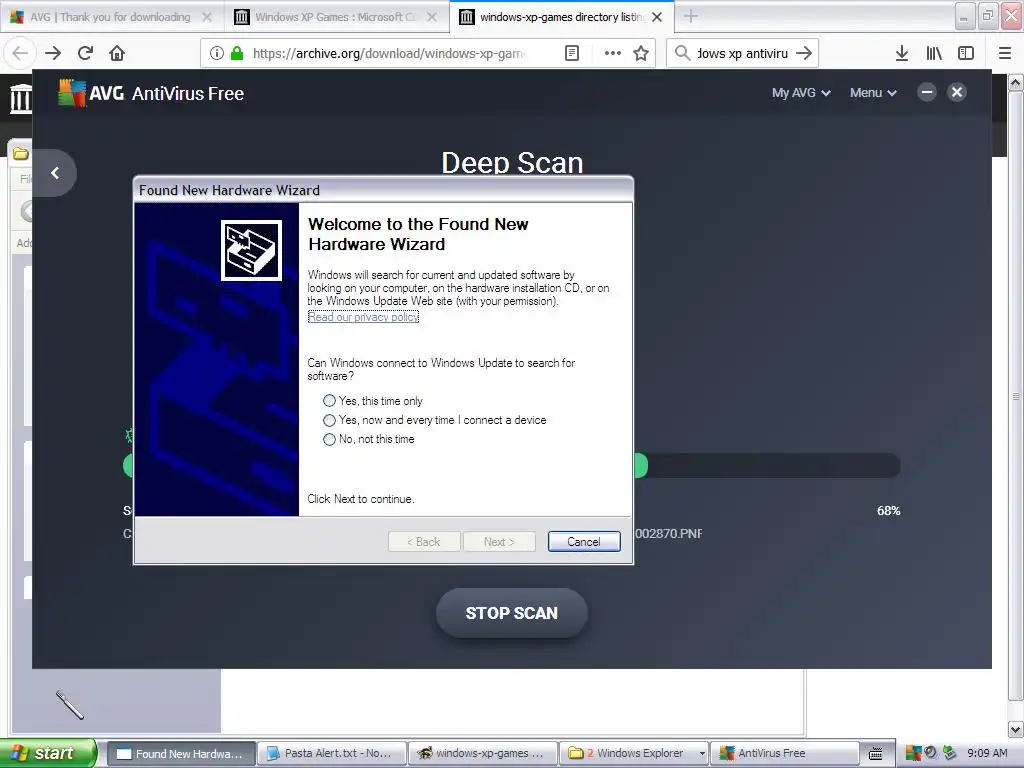This screenshot has height=768, width=1024.
Task: Submit search with the arrow button
Action: [804, 53]
